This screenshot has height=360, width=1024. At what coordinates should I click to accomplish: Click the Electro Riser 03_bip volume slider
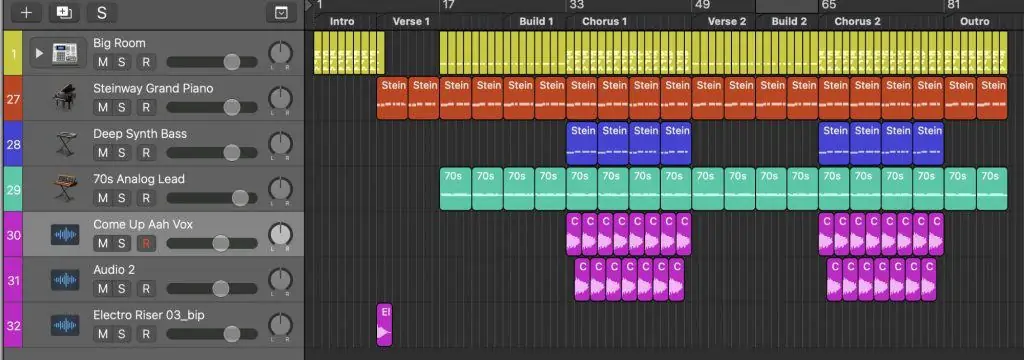212,334
